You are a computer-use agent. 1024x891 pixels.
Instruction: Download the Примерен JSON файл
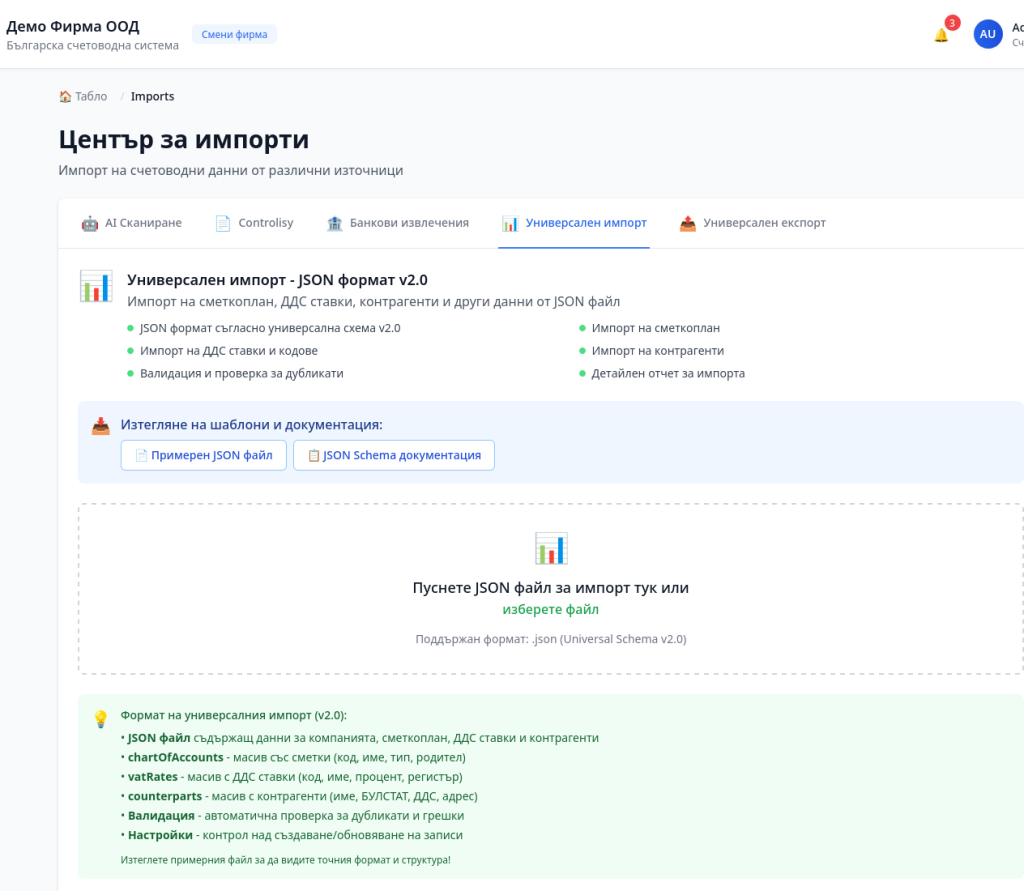[x=204, y=455]
